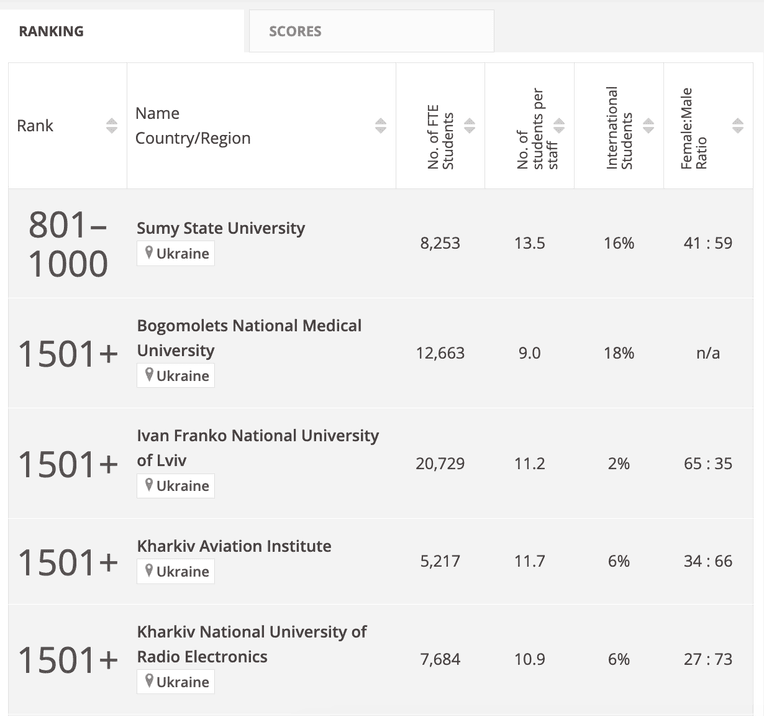
Task: Open Kharkiv National University of Radio Electronics
Action: [x=252, y=644]
